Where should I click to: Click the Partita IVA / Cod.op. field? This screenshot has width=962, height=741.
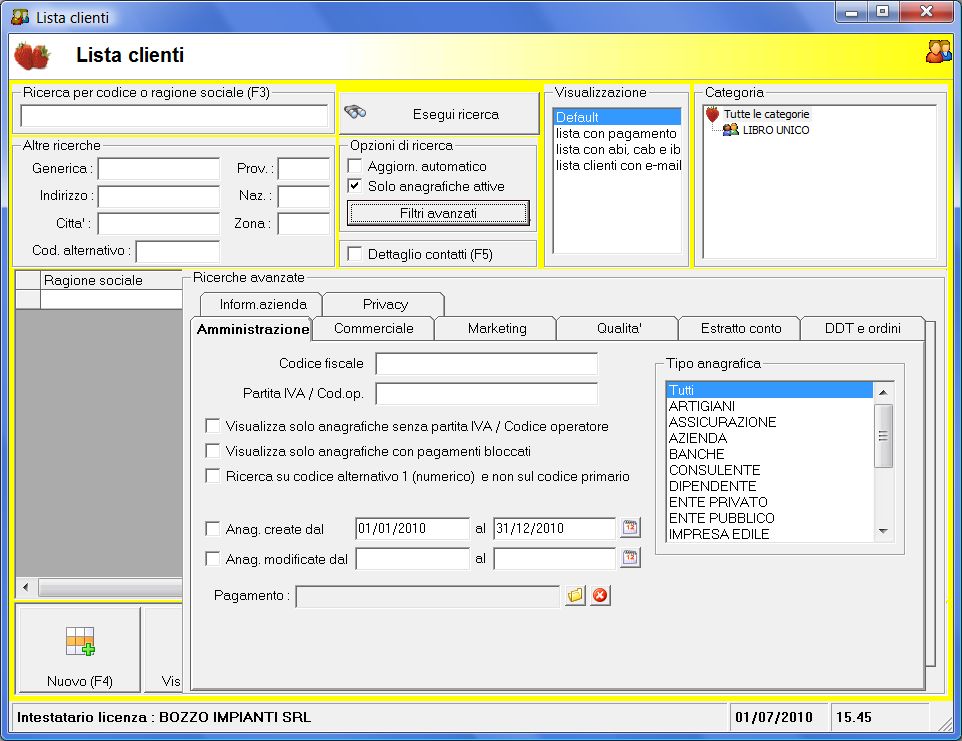point(487,393)
